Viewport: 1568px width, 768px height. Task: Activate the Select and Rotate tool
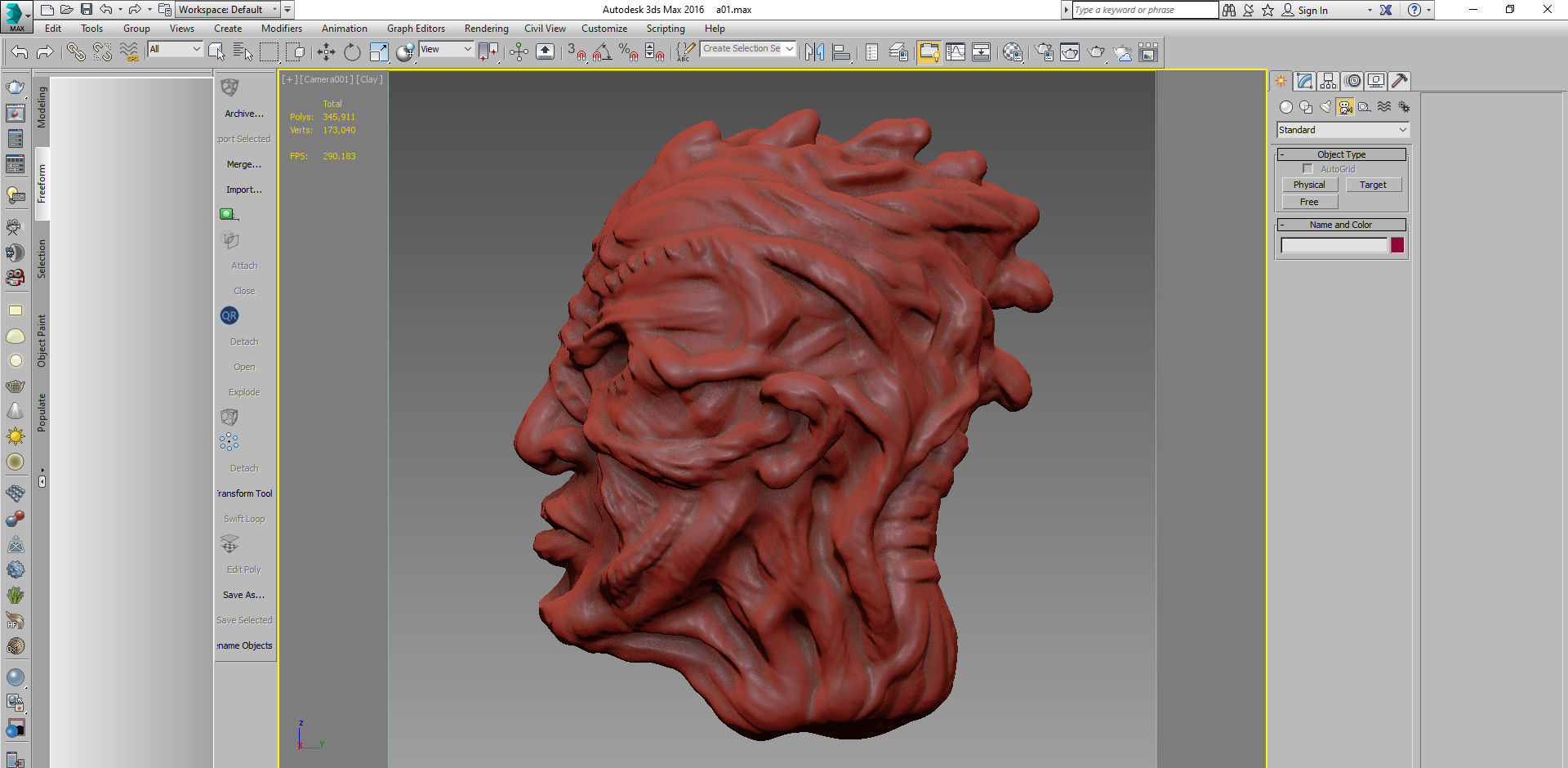(x=352, y=52)
